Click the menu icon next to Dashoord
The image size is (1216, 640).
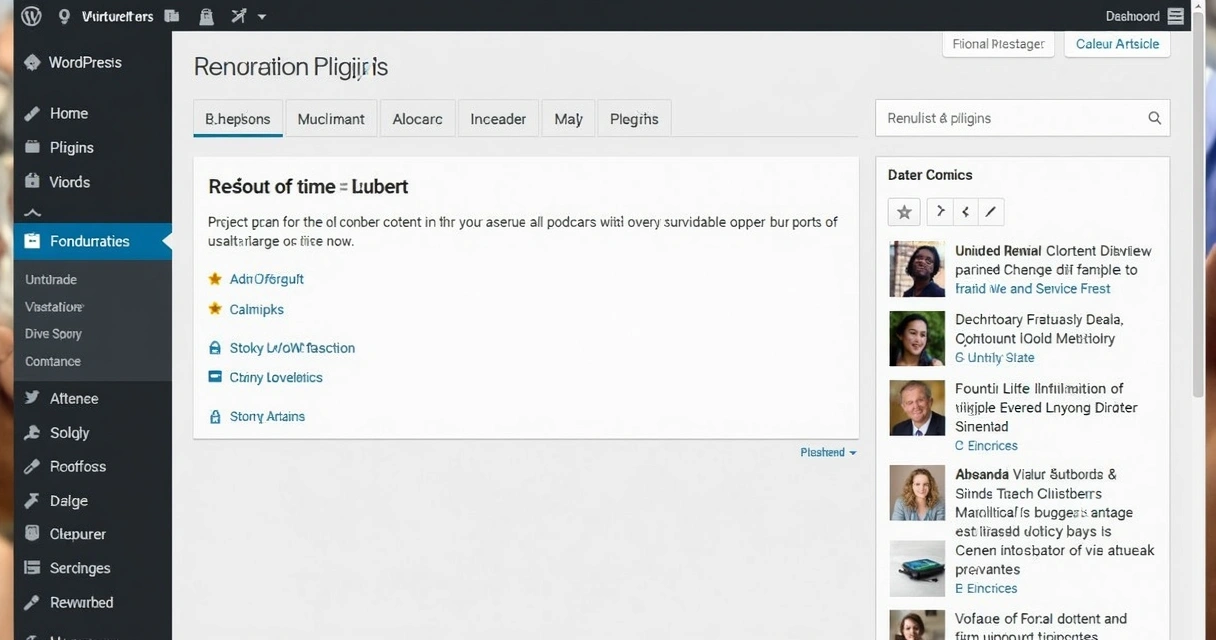coord(1176,16)
